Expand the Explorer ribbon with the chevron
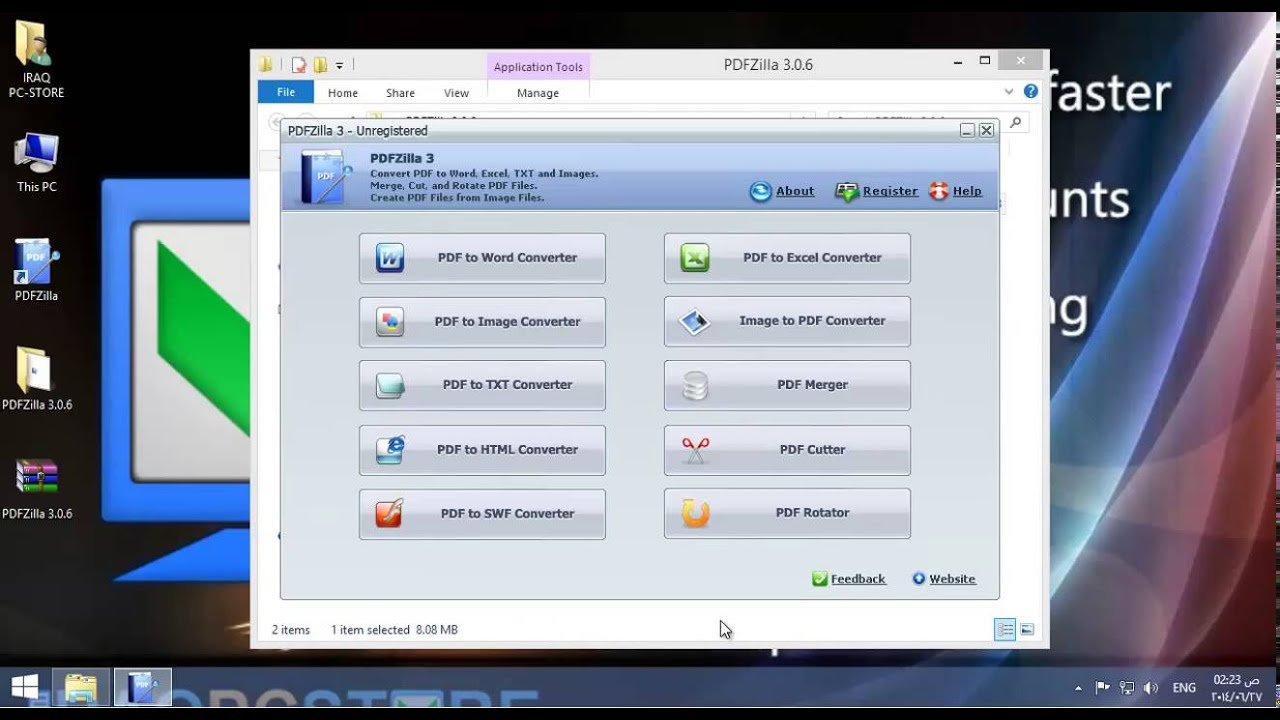 (1009, 91)
